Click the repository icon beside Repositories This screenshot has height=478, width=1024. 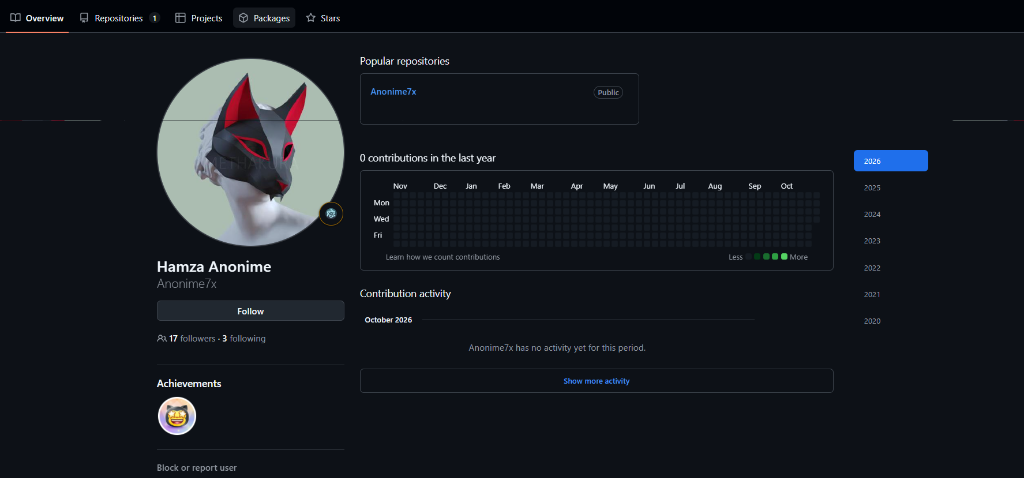click(84, 18)
